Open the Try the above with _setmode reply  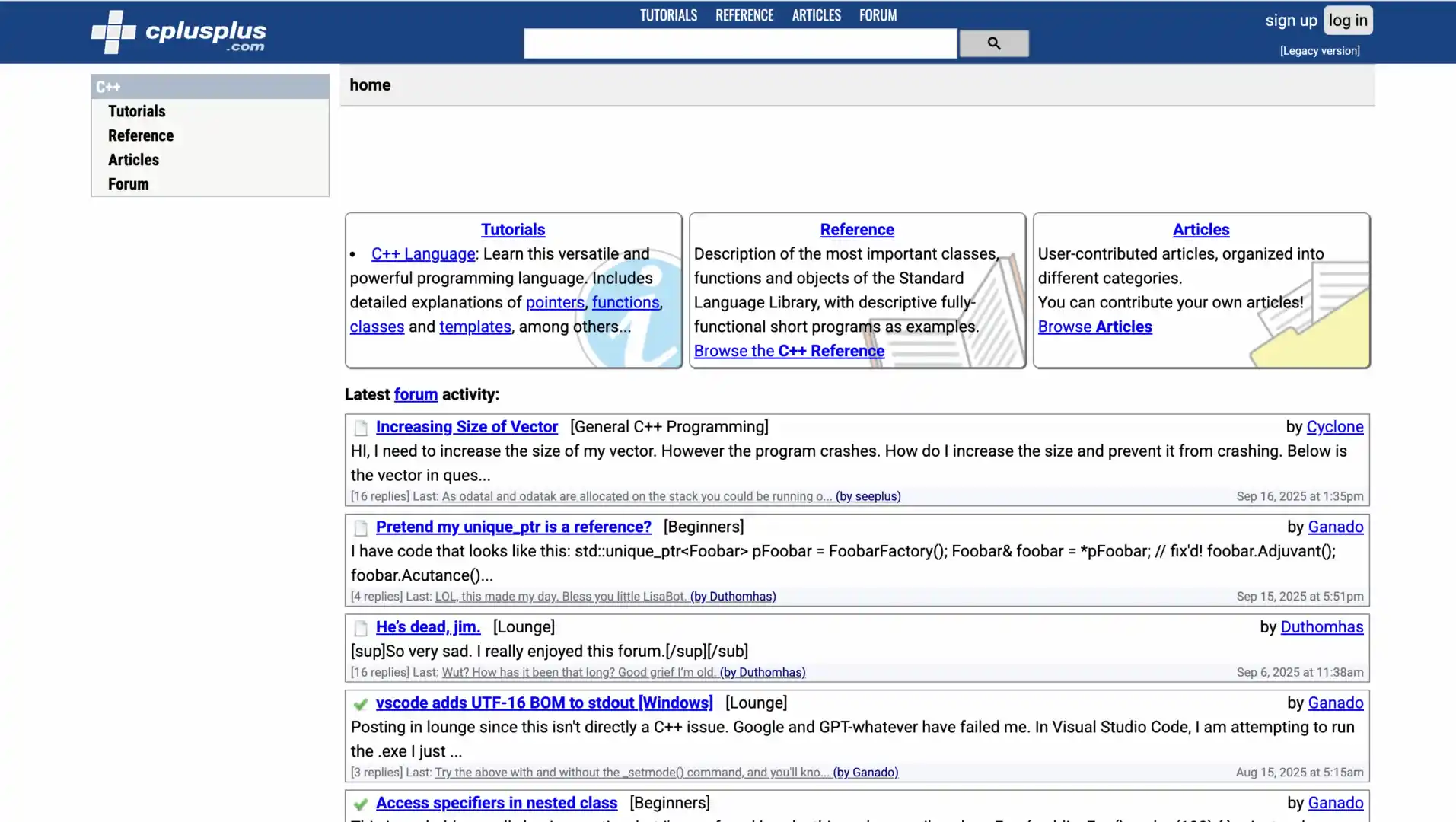pyautogui.click(x=666, y=773)
